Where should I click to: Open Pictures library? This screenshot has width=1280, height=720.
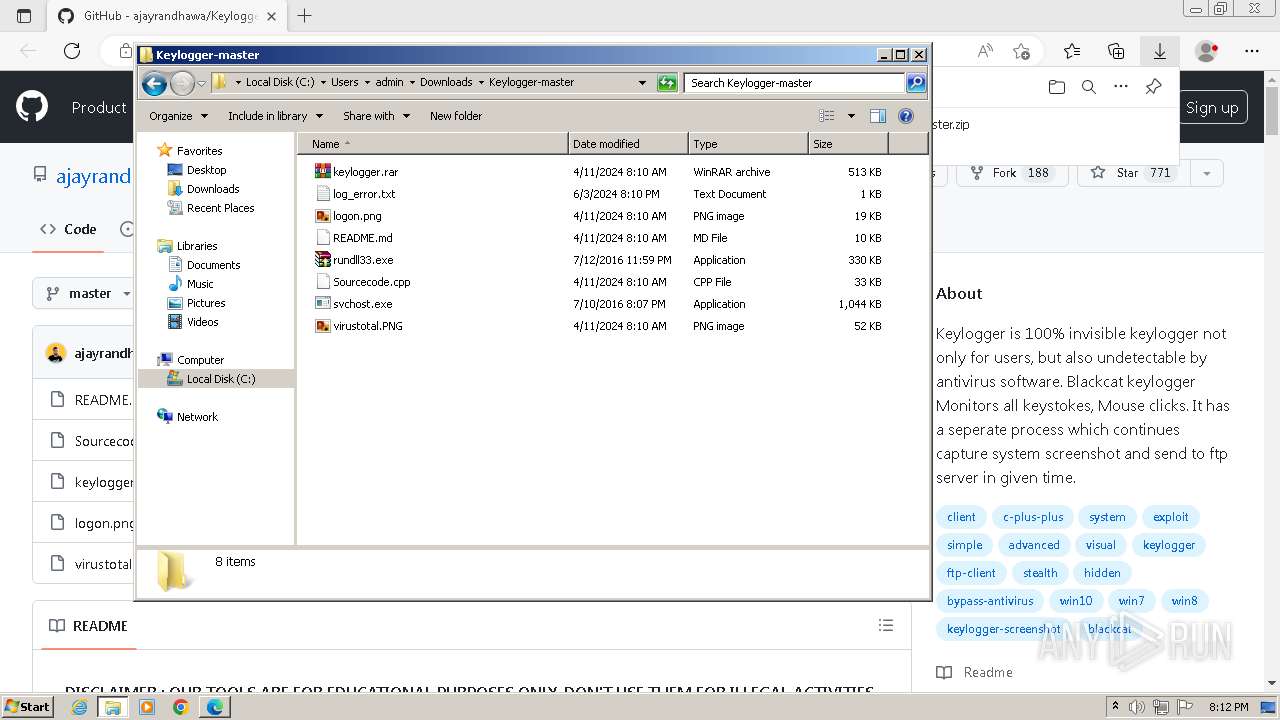(x=206, y=303)
